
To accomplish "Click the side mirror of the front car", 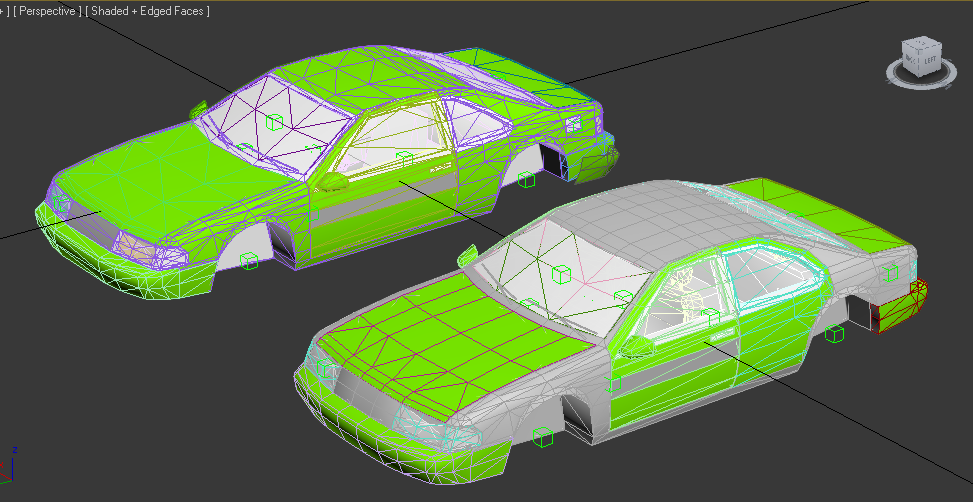I will pyautogui.click(x=637, y=346).
